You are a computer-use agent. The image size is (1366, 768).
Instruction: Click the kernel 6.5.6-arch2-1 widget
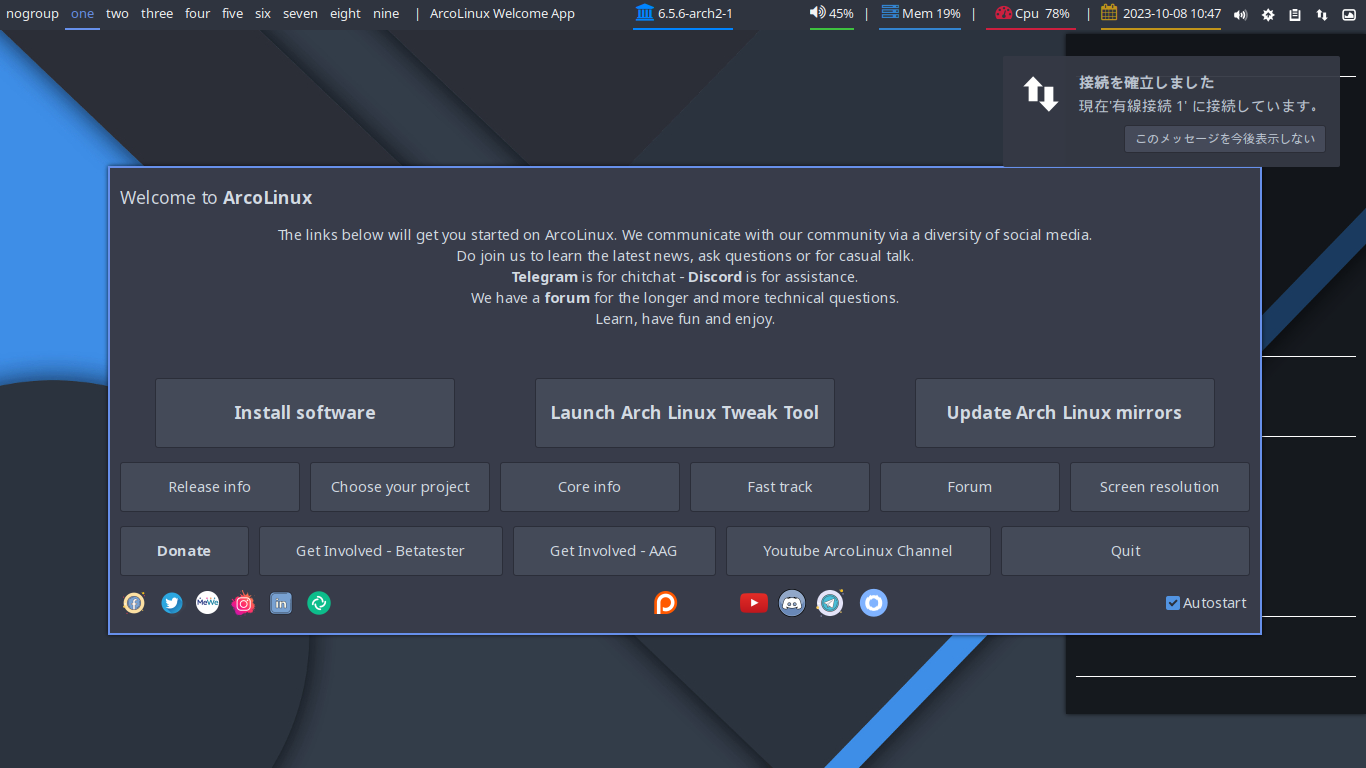click(684, 14)
